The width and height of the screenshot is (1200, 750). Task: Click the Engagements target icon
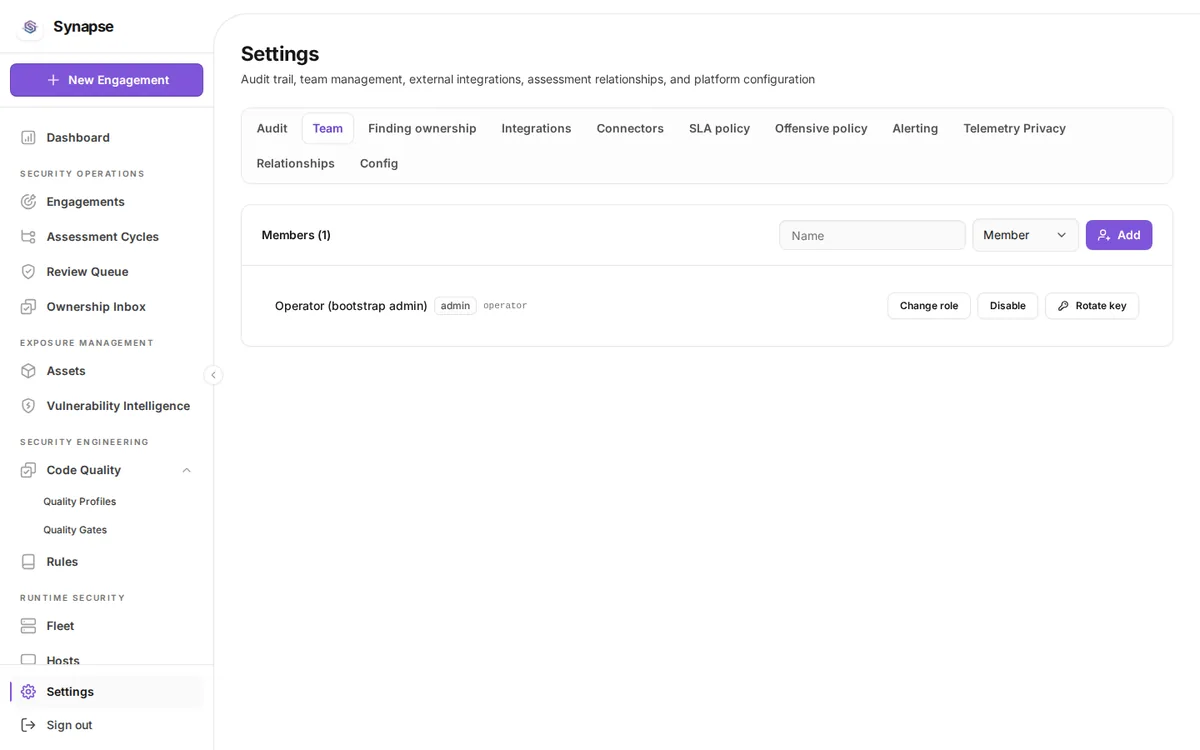pyautogui.click(x=28, y=201)
